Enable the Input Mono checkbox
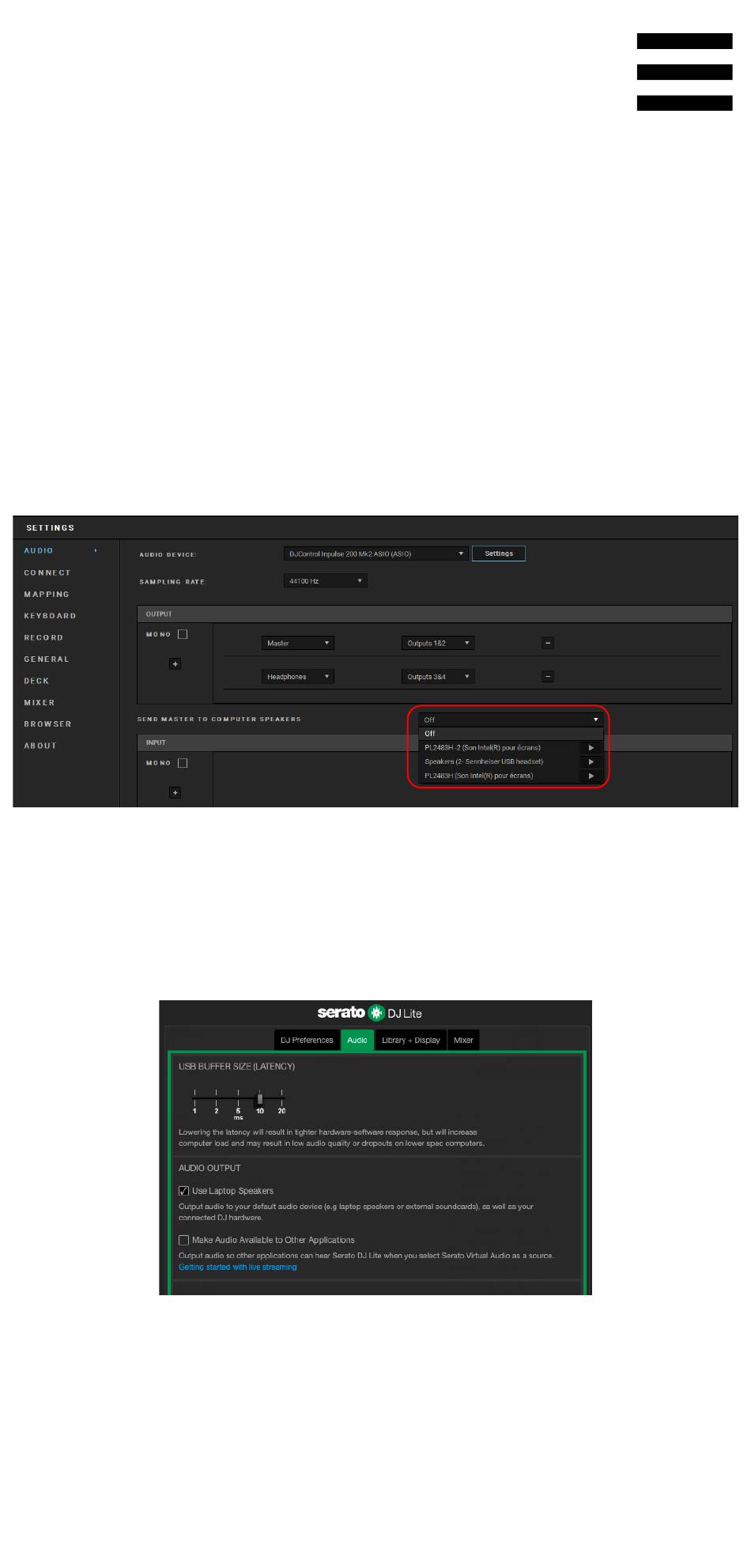Viewport: 751px width, 1568px height. tap(183, 763)
